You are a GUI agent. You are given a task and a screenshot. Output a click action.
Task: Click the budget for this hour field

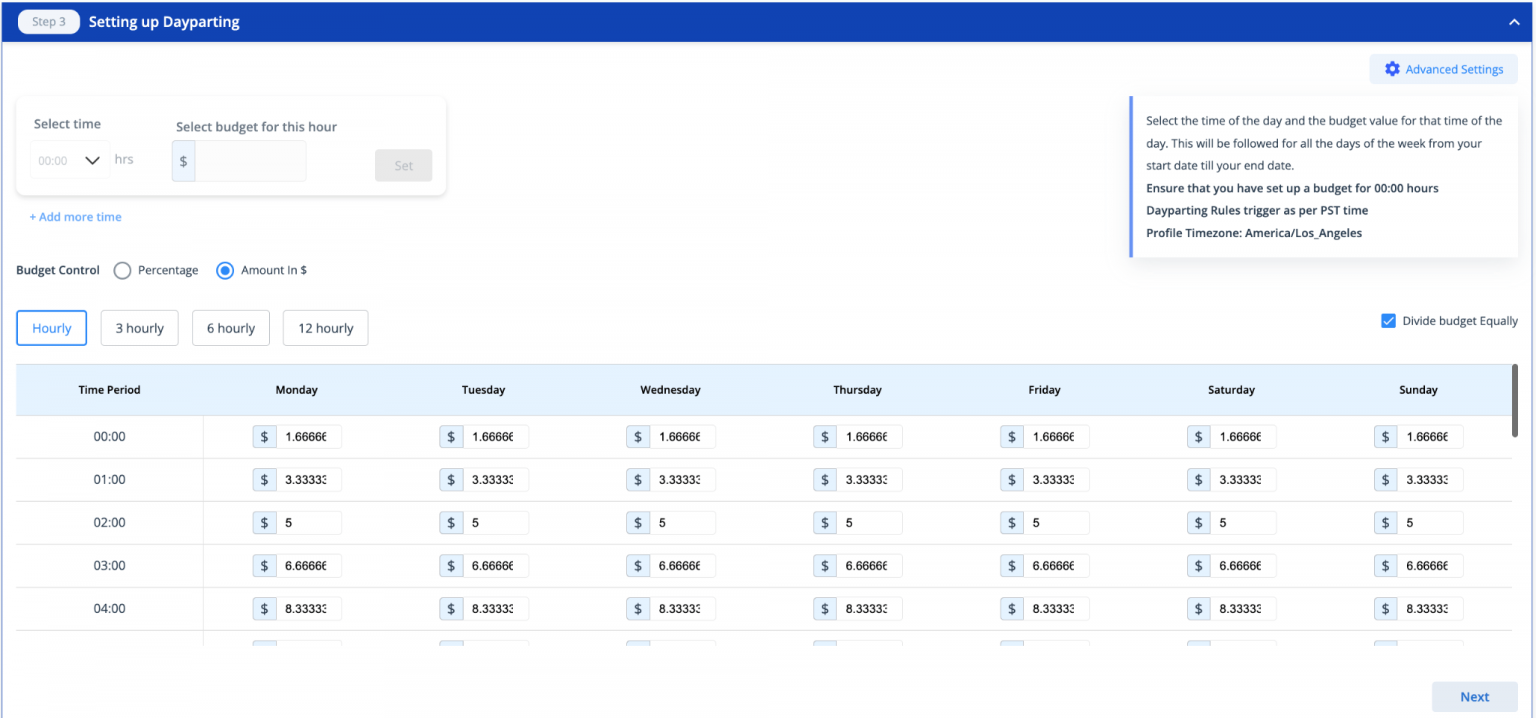[250, 161]
